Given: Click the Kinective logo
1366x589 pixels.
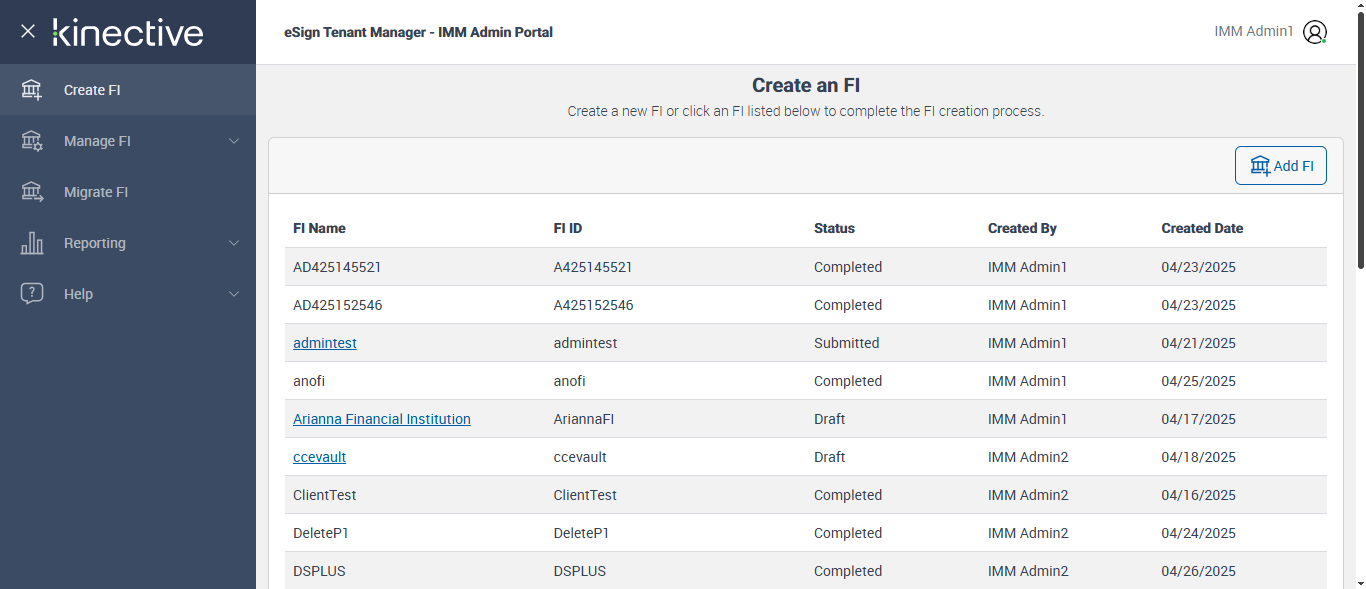Looking at the screenshot, I should coord(128,32).
